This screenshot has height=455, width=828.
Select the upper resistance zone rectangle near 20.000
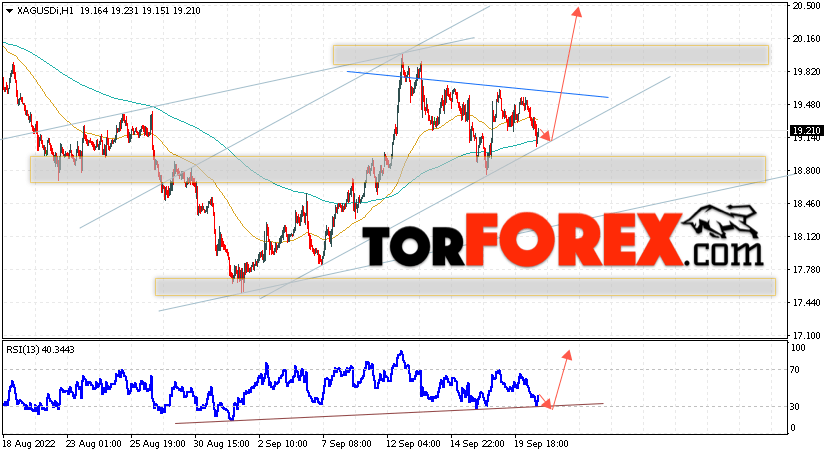coord(551,55)
